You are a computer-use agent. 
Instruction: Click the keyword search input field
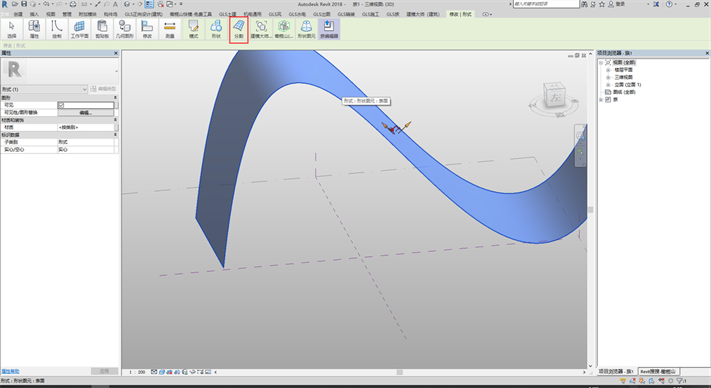pyautogui.click(x=546, y=4)
